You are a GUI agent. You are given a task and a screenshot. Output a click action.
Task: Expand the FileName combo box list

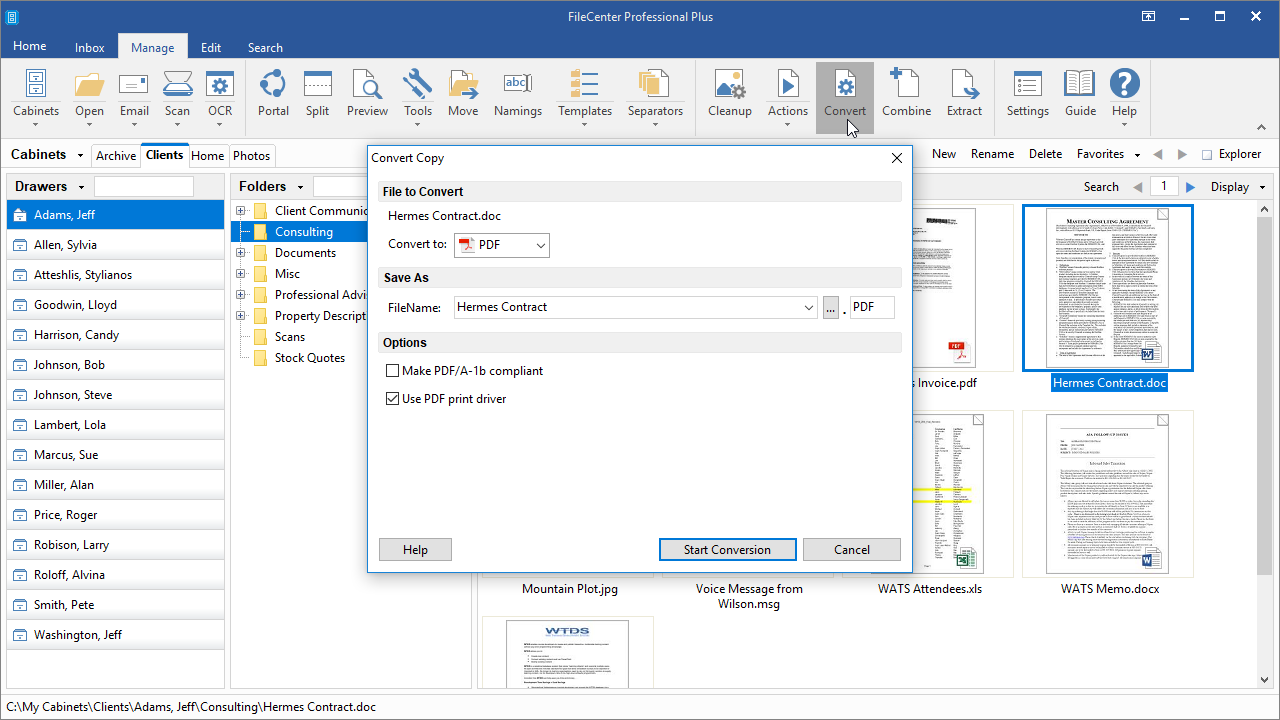pos(809,308)
